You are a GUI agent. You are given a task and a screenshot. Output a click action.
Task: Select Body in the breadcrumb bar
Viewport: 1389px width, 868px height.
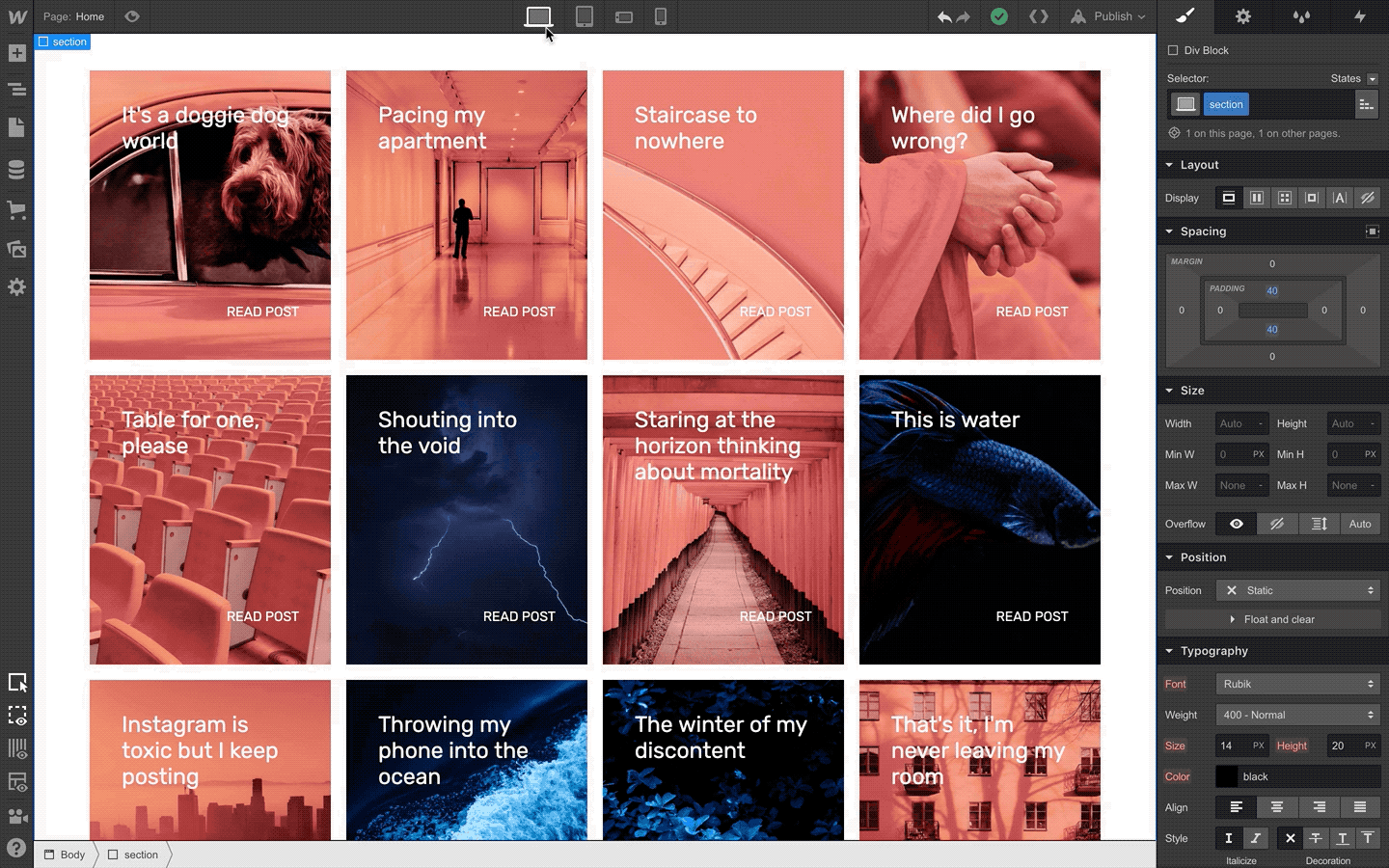click(x=65, y=854)
